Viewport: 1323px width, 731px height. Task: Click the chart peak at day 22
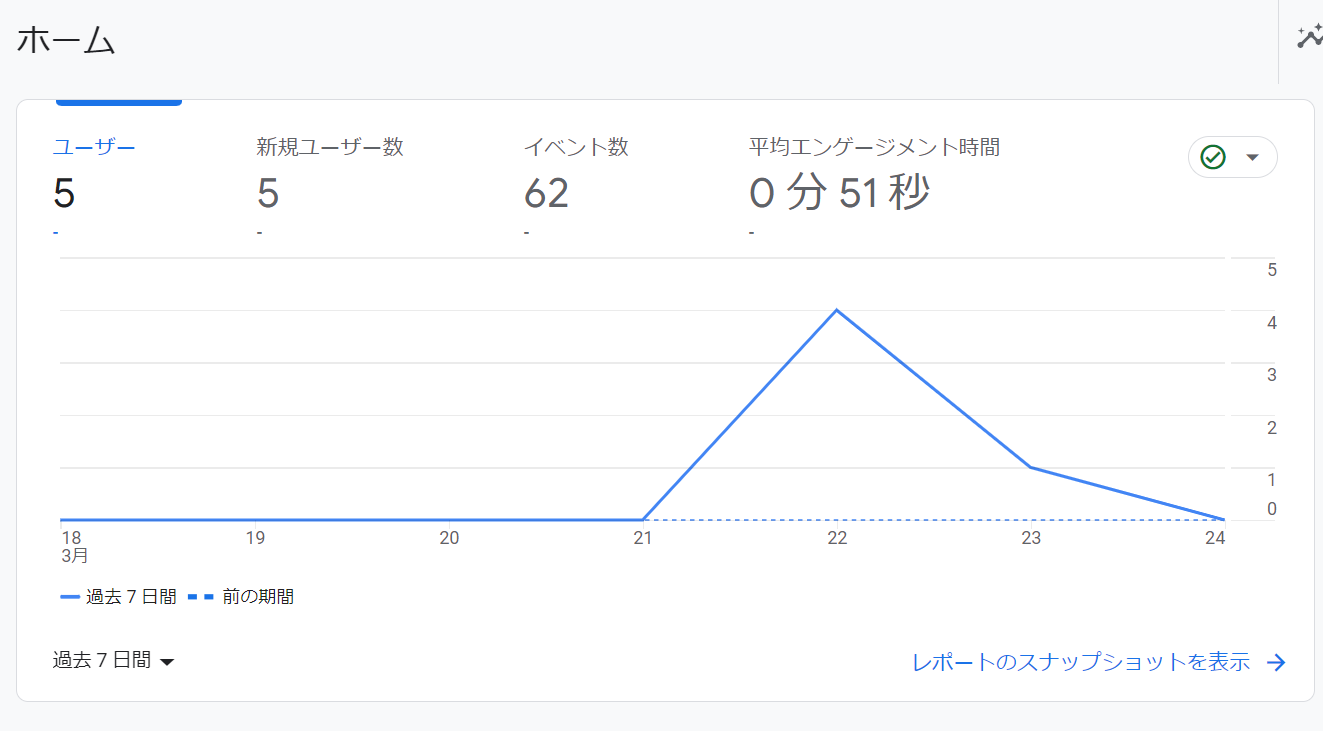[x=836, y=310]
